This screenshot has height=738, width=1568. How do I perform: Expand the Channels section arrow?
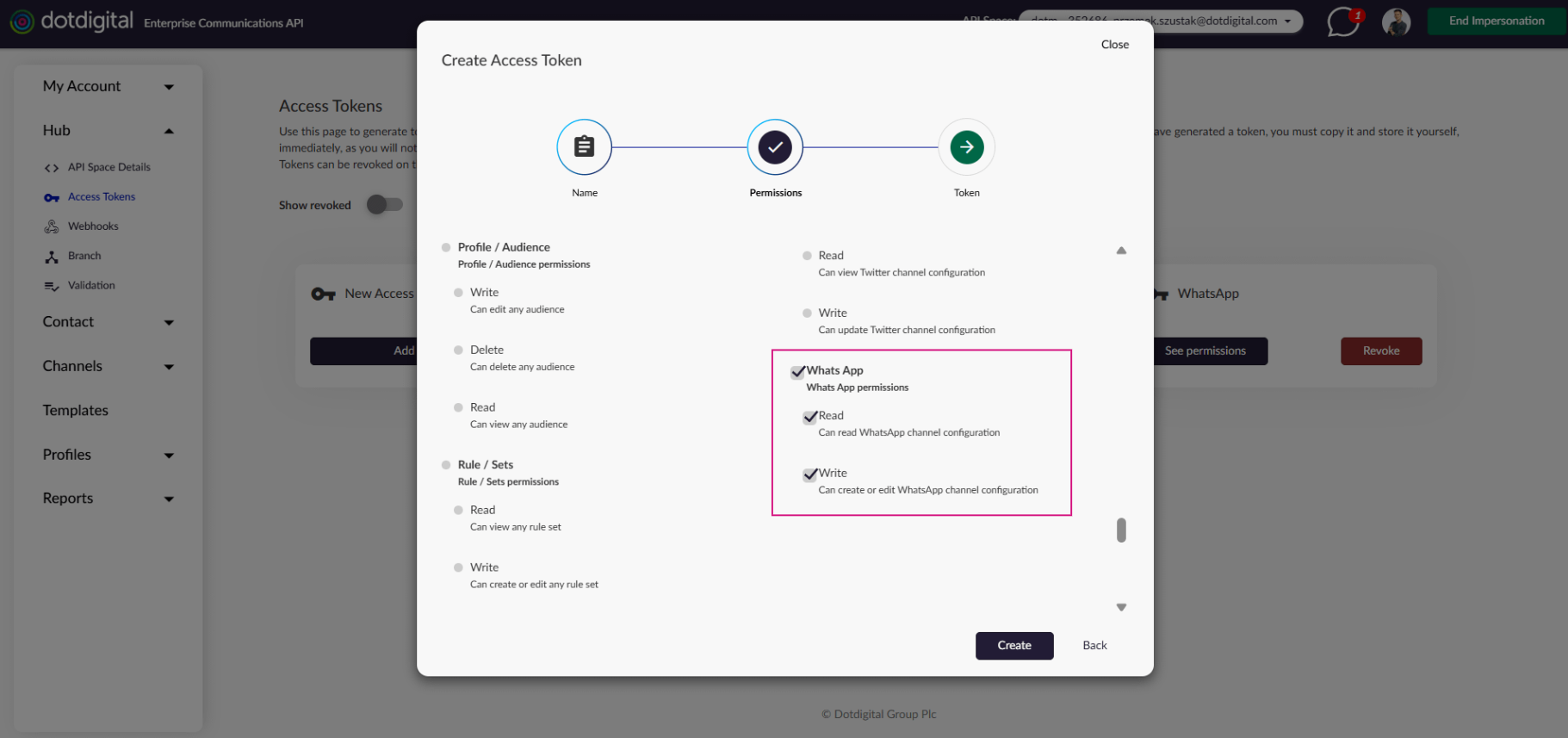(x=169, y=367)
